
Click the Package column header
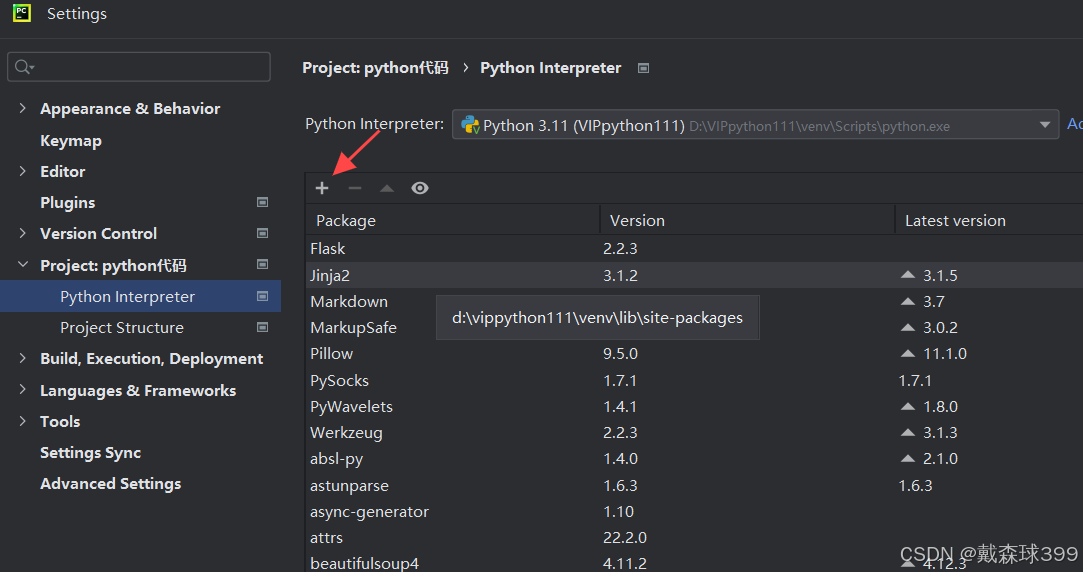pos(452,220)
